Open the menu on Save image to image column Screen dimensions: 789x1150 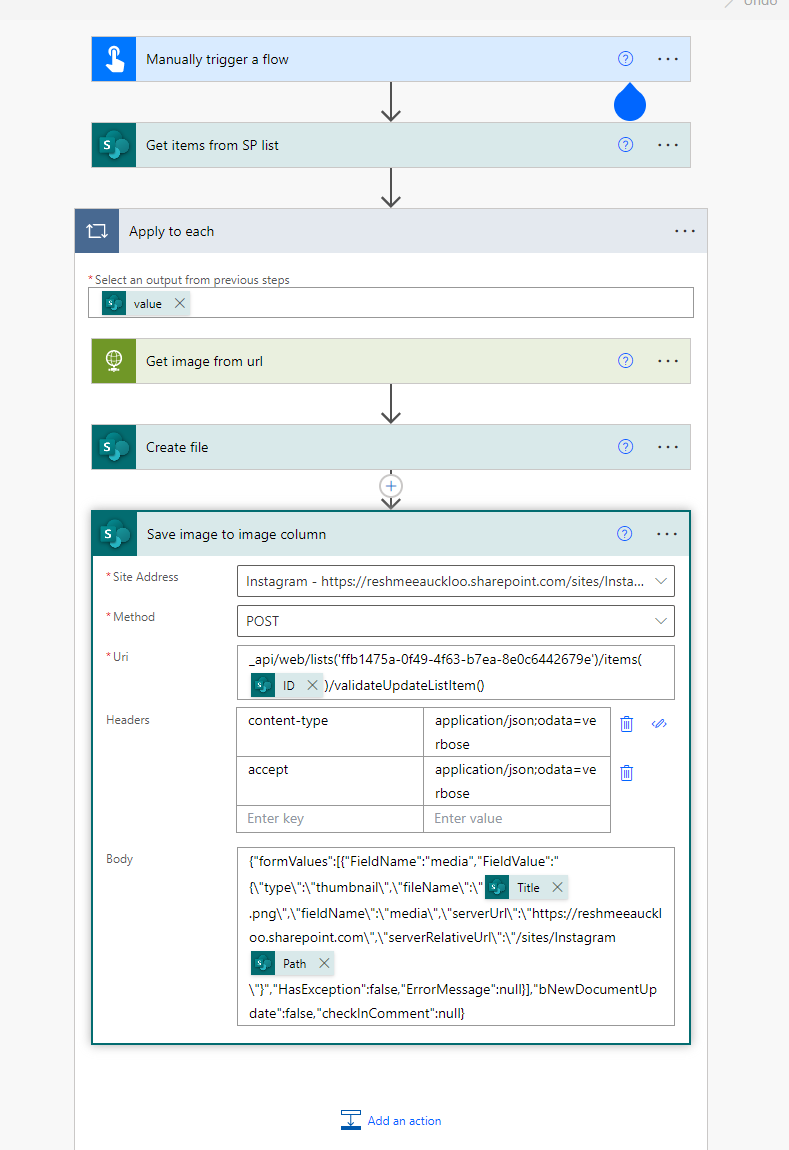(667, 533)
